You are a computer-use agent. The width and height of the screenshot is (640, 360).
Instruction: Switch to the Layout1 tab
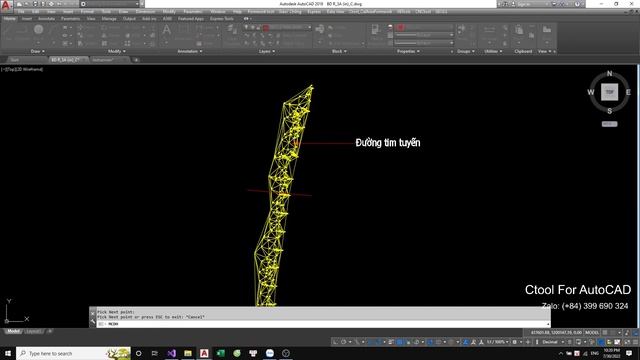pos(33,331)
